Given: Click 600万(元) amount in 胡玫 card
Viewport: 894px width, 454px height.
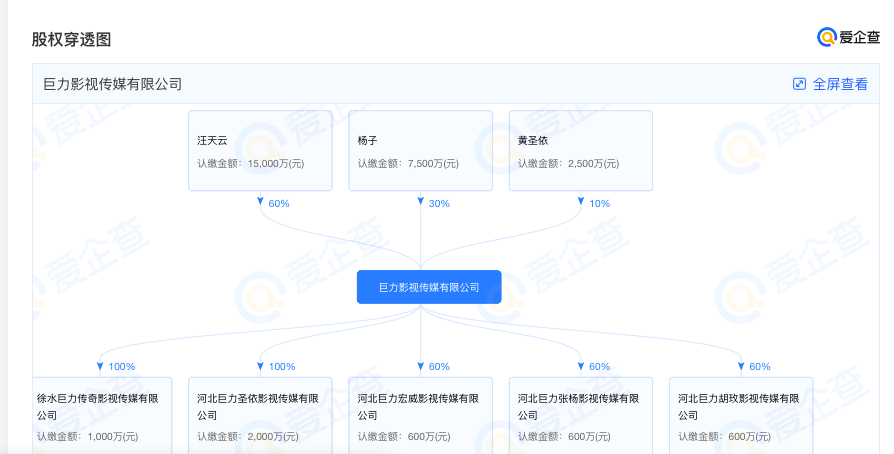Looking at the screenshot, I should 749,437.
